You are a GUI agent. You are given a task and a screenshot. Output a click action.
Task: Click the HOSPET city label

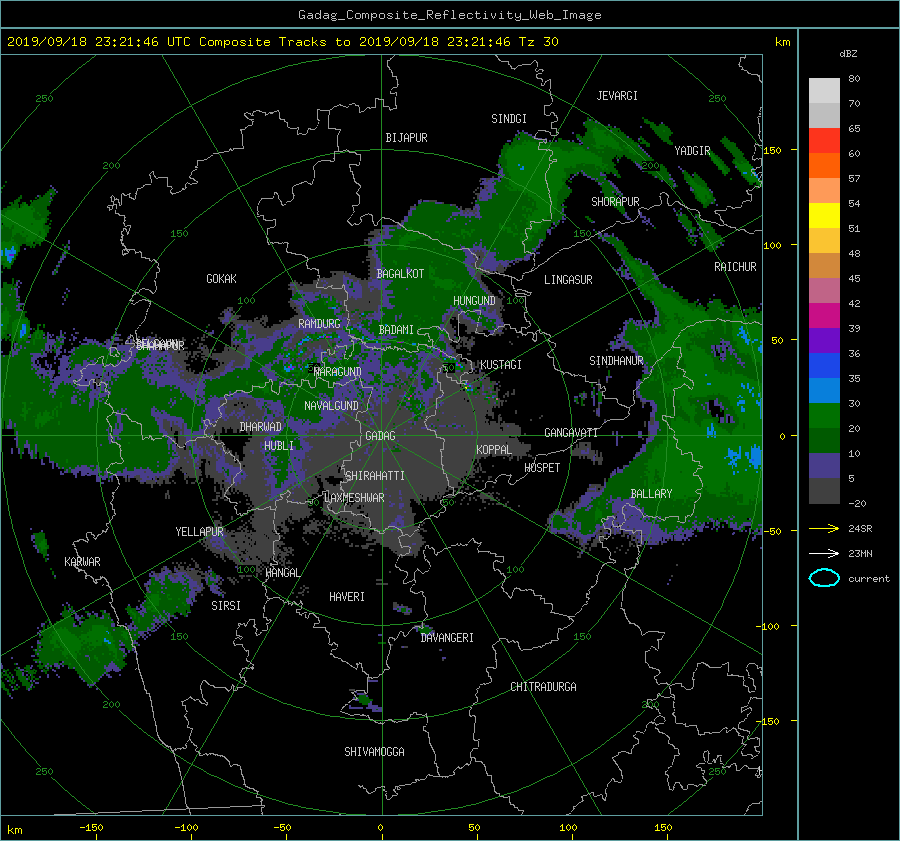pos(542,468)
